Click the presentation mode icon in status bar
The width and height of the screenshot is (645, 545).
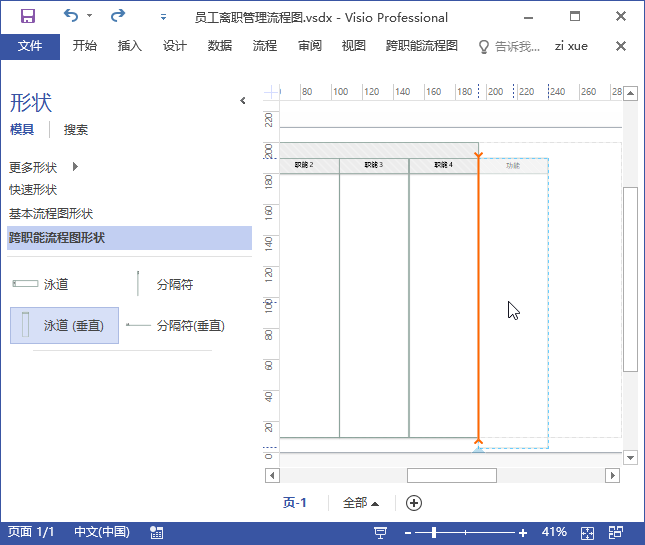(x=381, y=533)
